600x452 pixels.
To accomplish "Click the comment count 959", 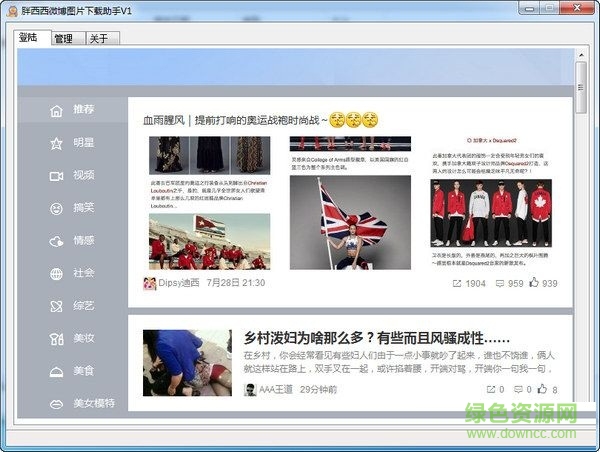I will click(x=515, y=284).
